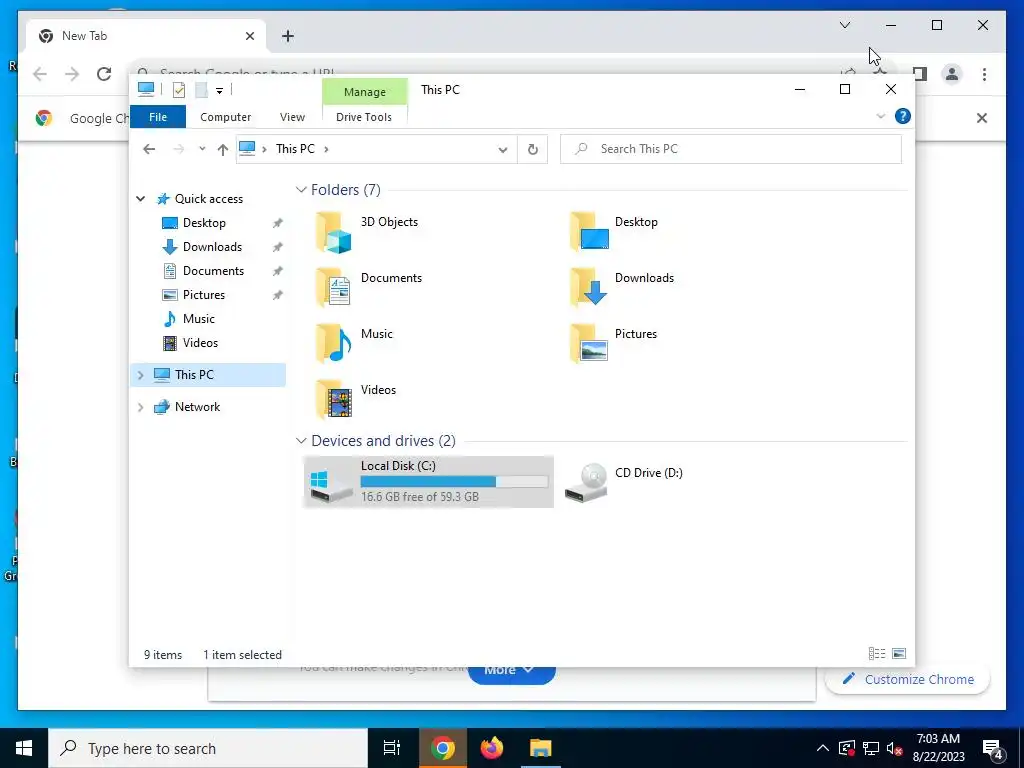Open the Videos folder in Folders group
This screenshot has height=768, width=1024.
[x=334, y=400]
